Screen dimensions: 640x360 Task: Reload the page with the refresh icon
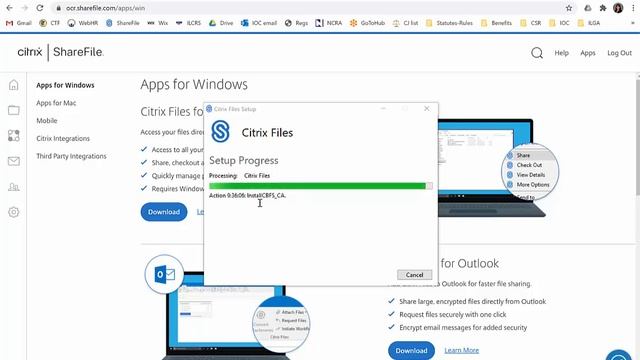coord(40,8)
